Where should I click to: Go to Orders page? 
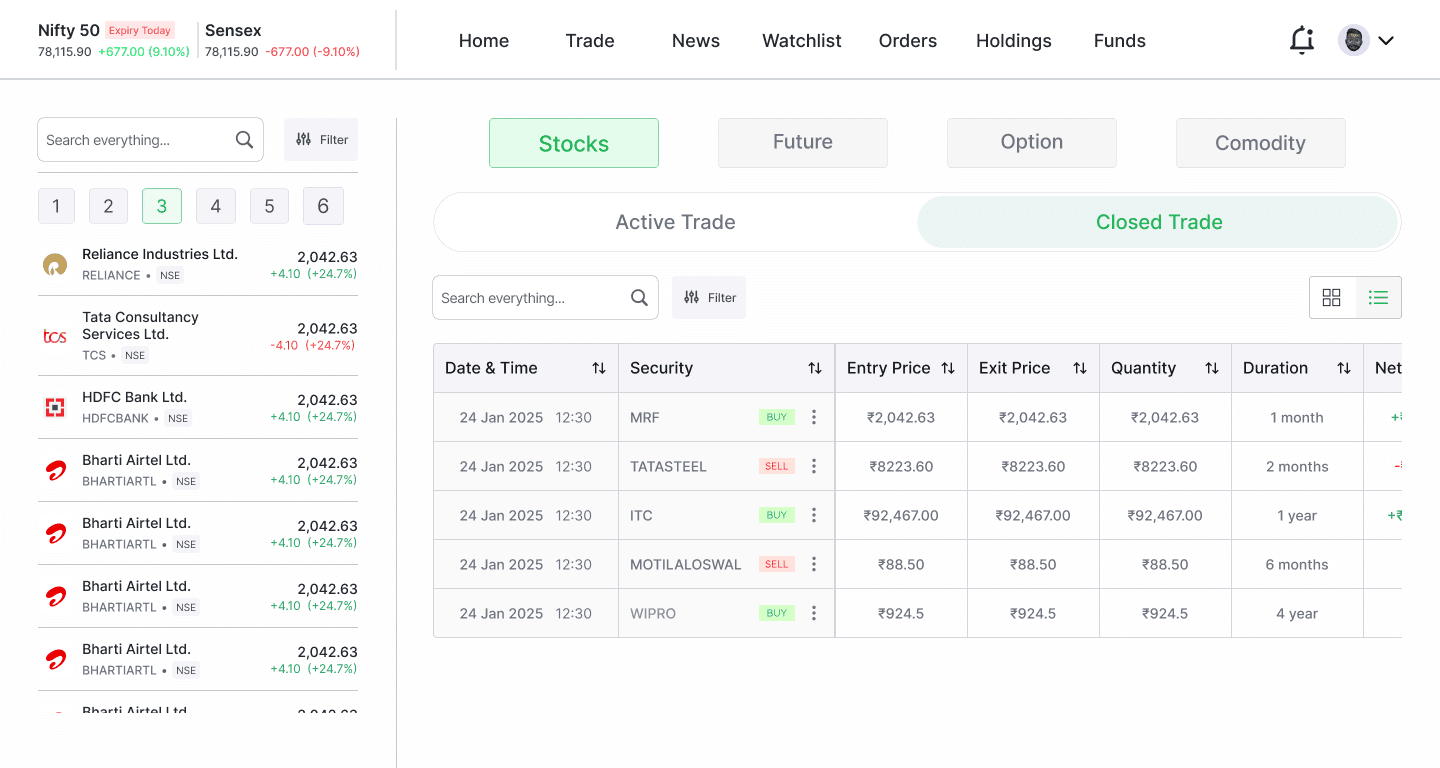[908, 41]
